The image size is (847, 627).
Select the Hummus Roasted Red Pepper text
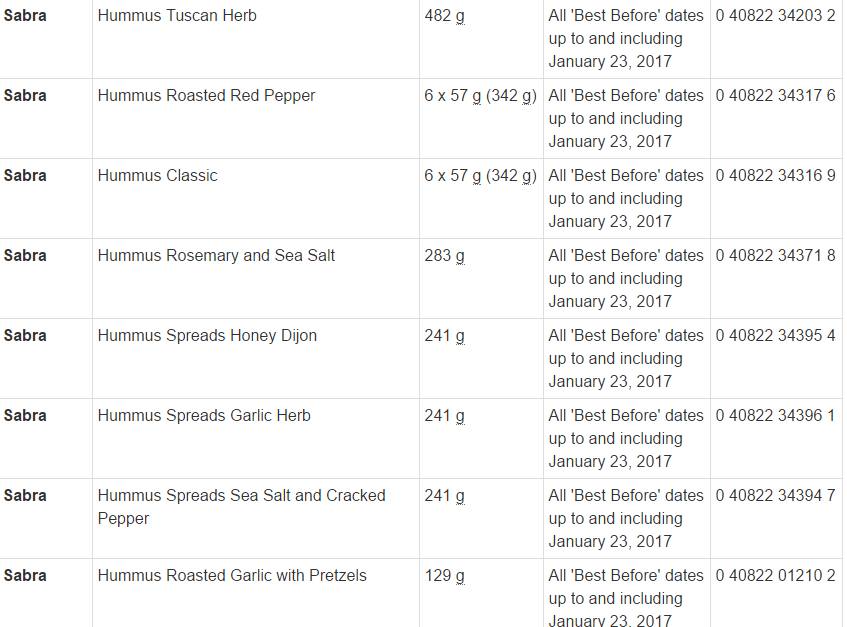(x=206, y=96)
